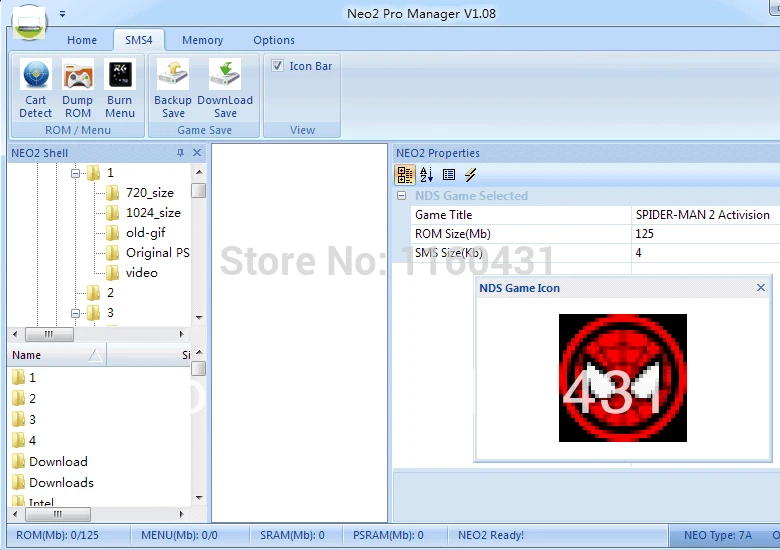The height and width of the screenshot is (550, 780).
Task: Select folder 4 in the file list
Action: point(32,440)
